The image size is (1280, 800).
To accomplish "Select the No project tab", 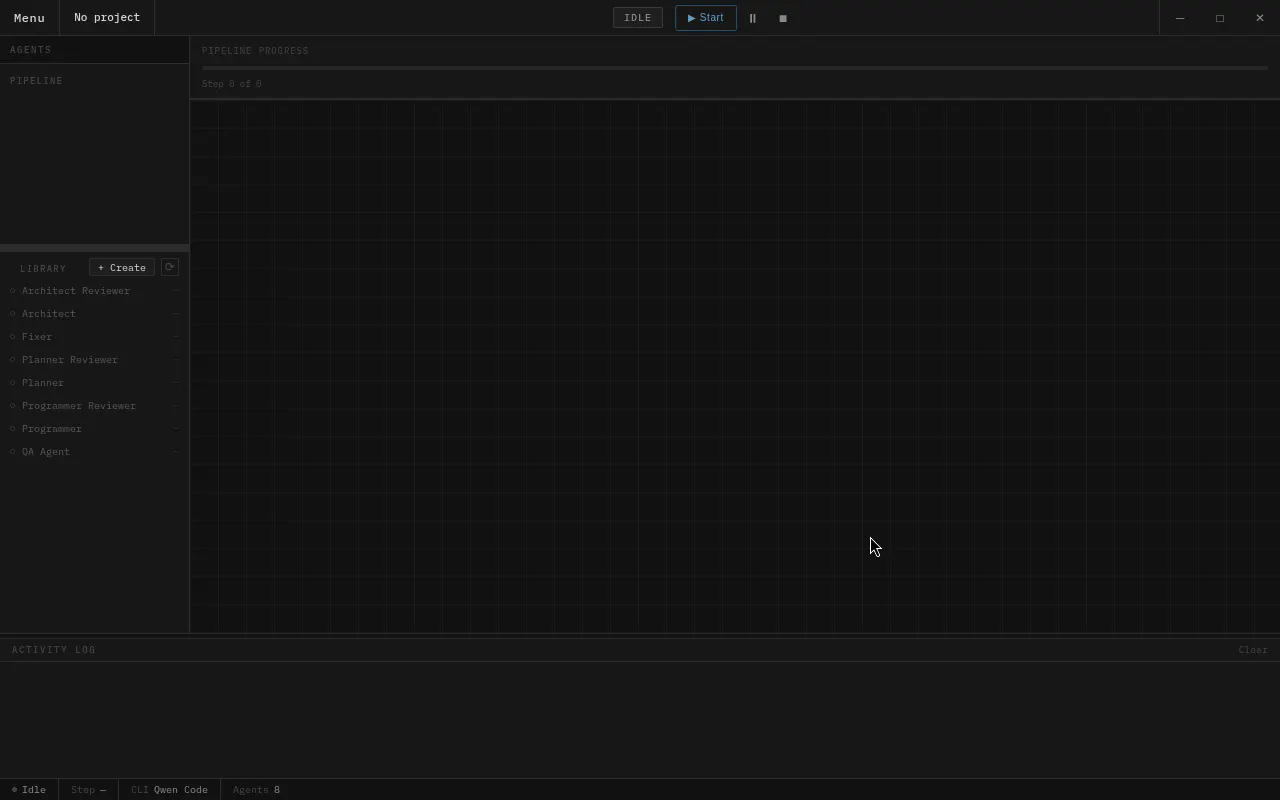I will click(107, 18).
